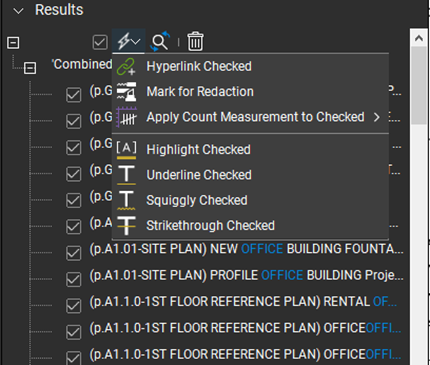430x365 pixels.
Task: Uncheck the RENTAL OF... result checkbox
Action: (x=73, y=306)
